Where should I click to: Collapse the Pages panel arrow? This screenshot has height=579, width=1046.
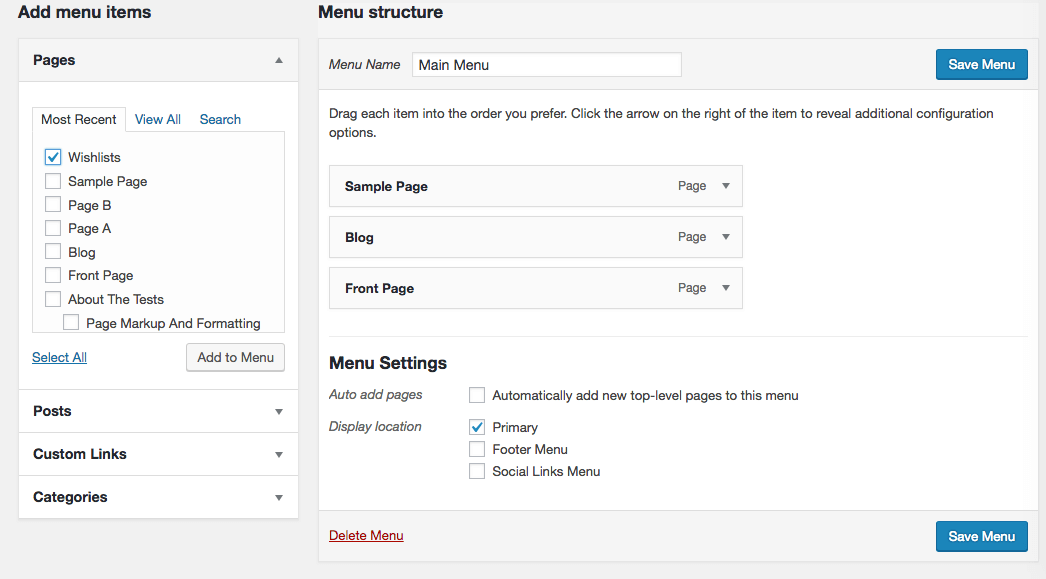click(x=279, y=60)
